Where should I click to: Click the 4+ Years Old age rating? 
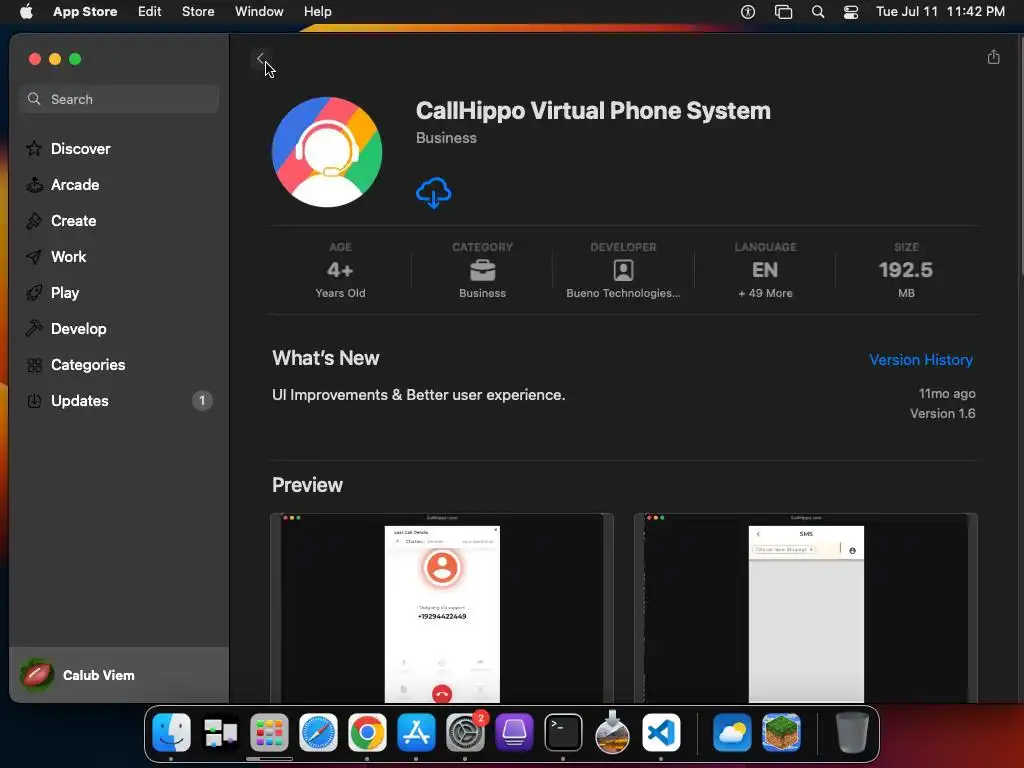point(340,270)
